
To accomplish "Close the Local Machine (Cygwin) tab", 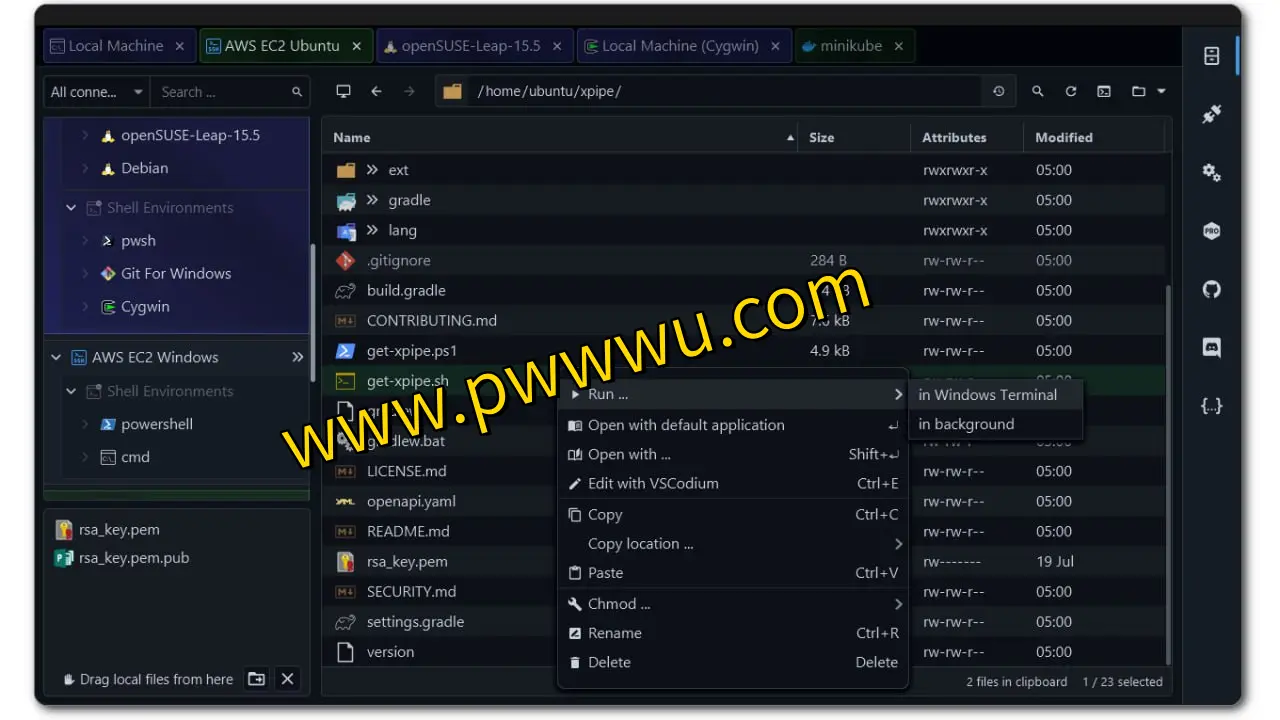I will click(777, 46).
